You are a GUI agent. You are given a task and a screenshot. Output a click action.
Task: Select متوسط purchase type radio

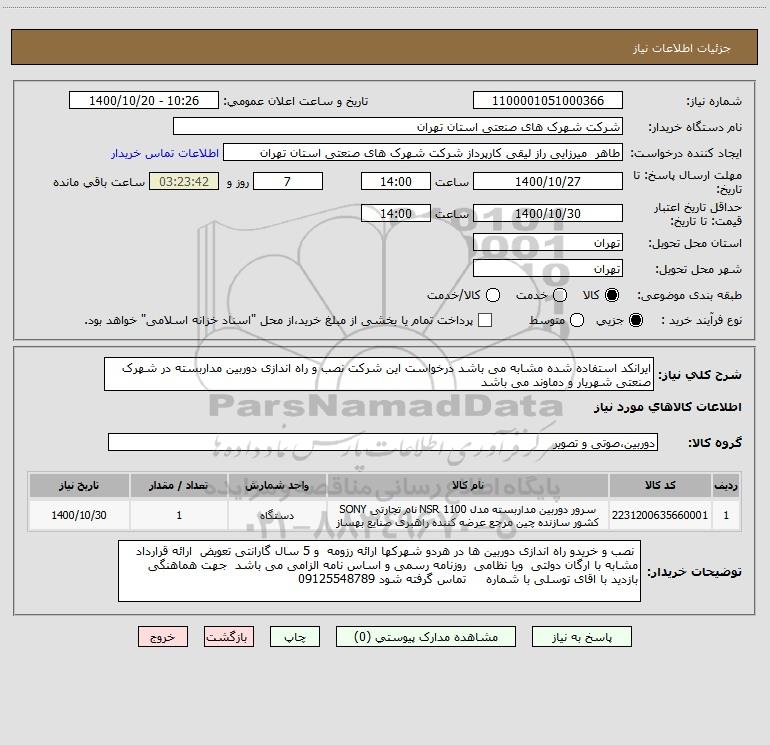click(x=577, y=320)
